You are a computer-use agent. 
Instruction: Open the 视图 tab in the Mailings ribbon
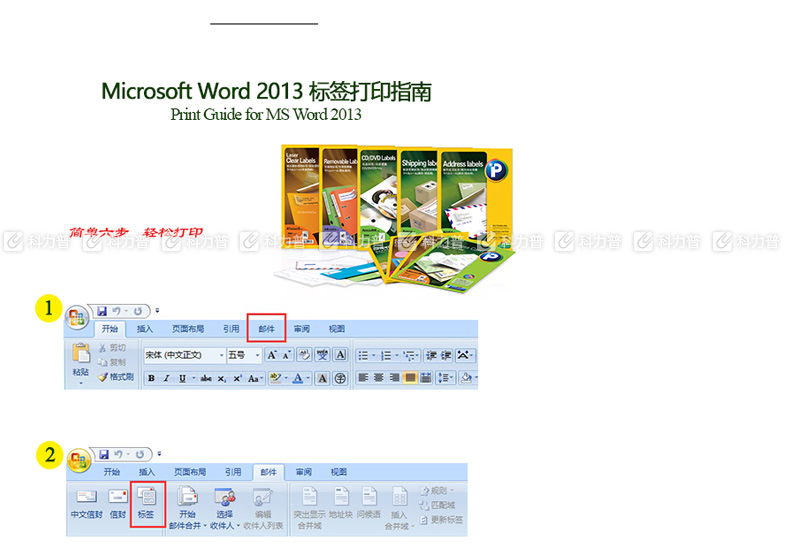click(339, 472)
